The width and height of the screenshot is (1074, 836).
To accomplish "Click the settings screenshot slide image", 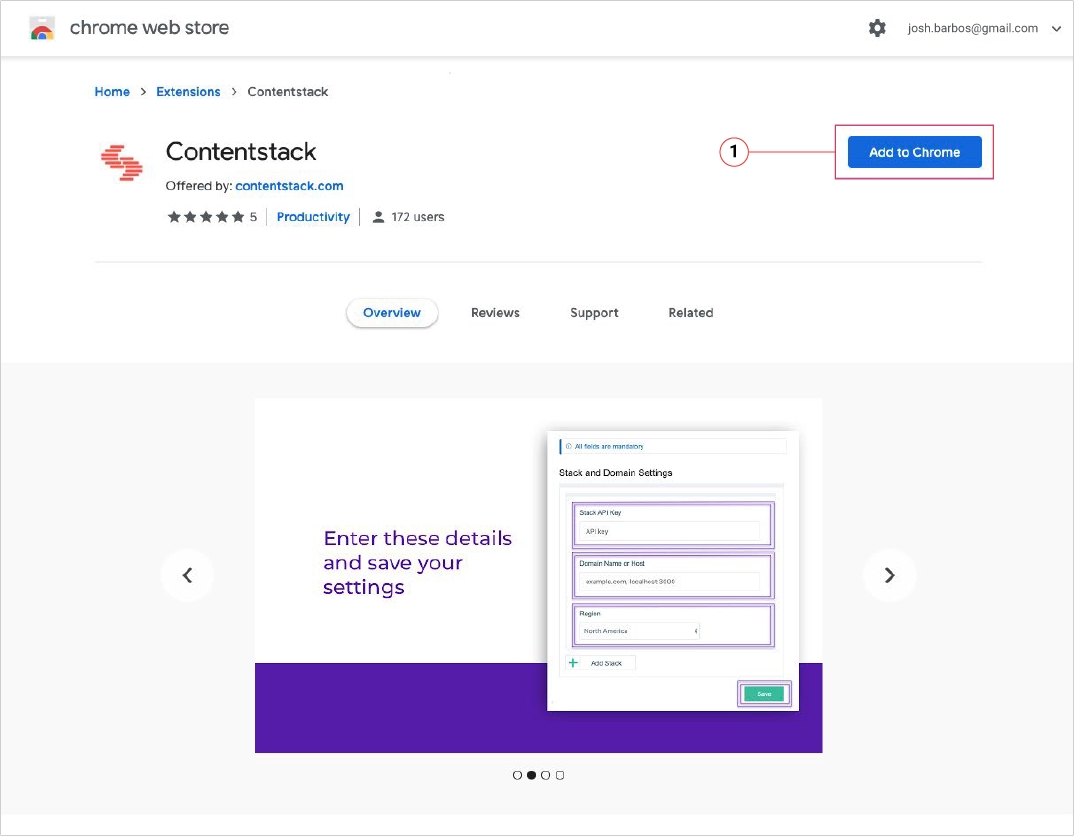I will pyautogui.click(x=538, y=575).
